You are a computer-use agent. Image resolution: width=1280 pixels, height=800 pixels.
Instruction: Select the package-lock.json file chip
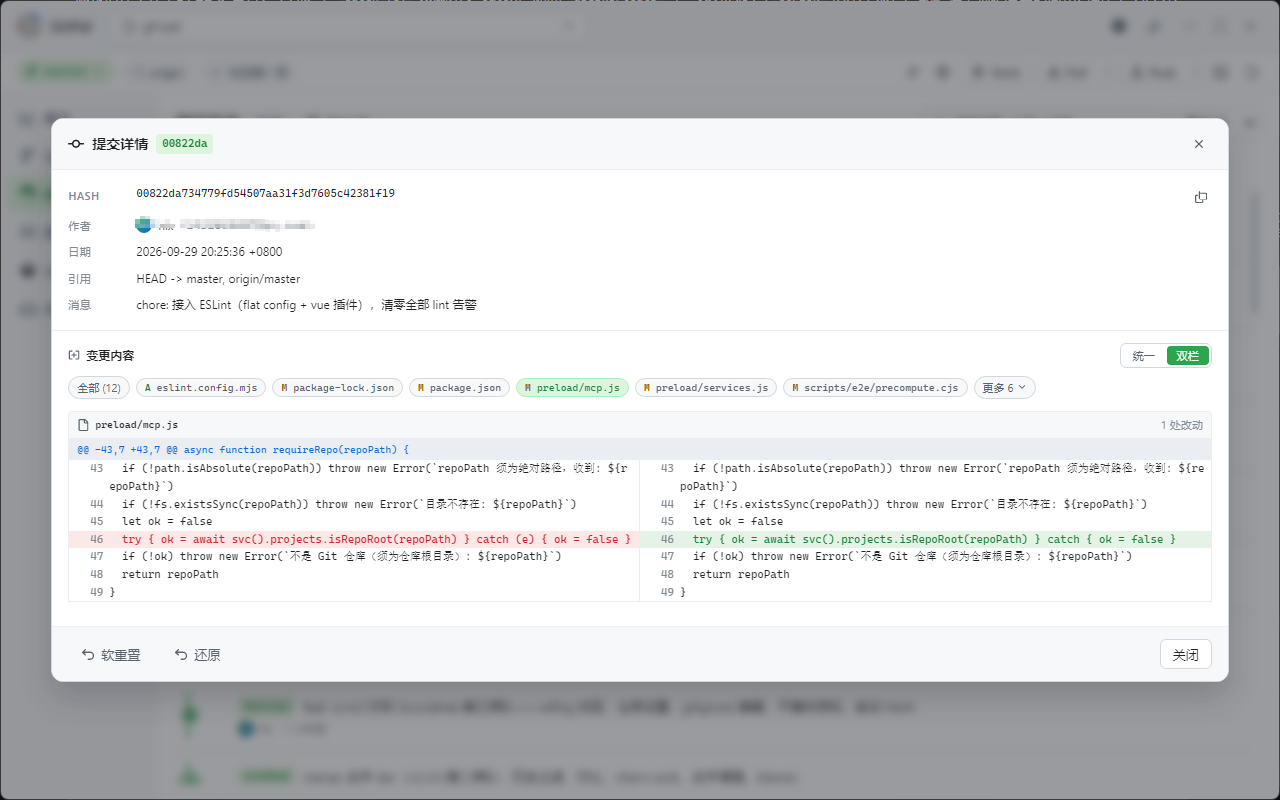click(x=337, y=388)
